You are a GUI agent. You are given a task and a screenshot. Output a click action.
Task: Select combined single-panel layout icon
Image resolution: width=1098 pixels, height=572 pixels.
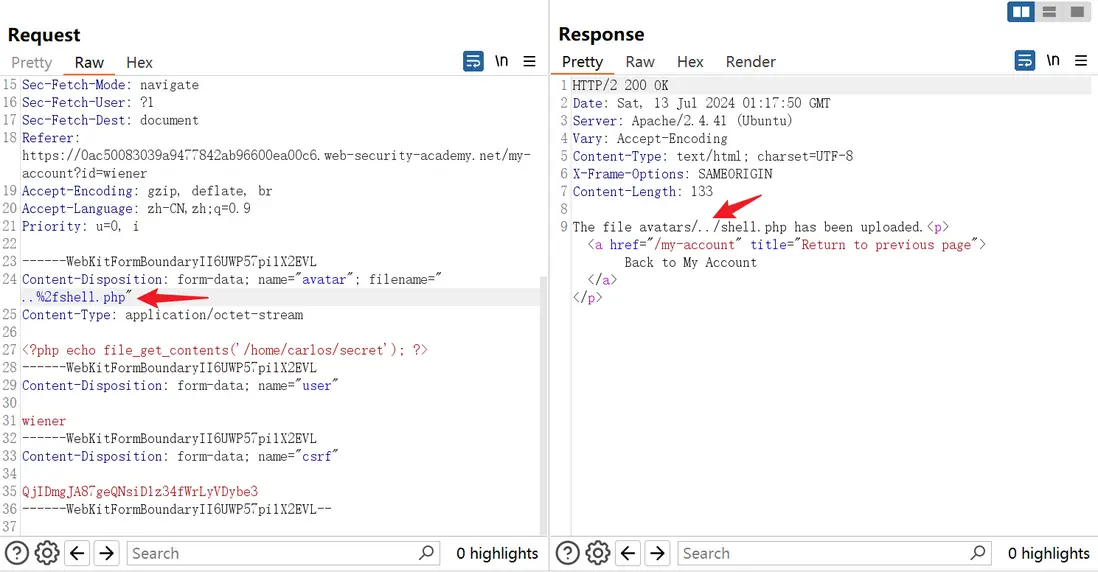tap(1077, 12)
